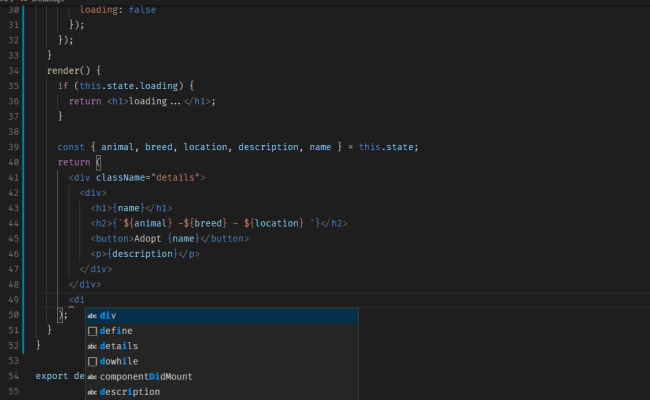This screenshot has width=650, height=400.
Task: Click the 'return' keyword on line 36
Action: [85, 101]
